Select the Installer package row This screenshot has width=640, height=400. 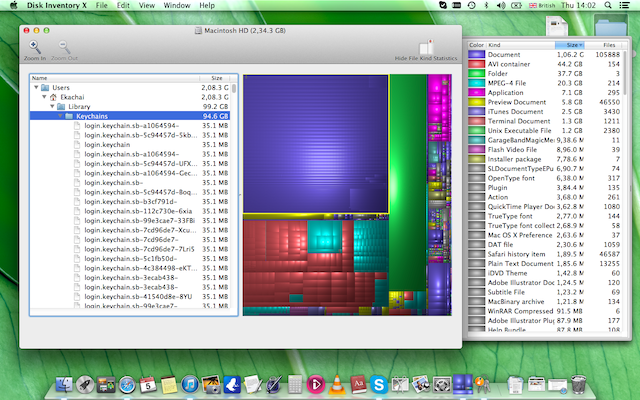tap(544, 159)
